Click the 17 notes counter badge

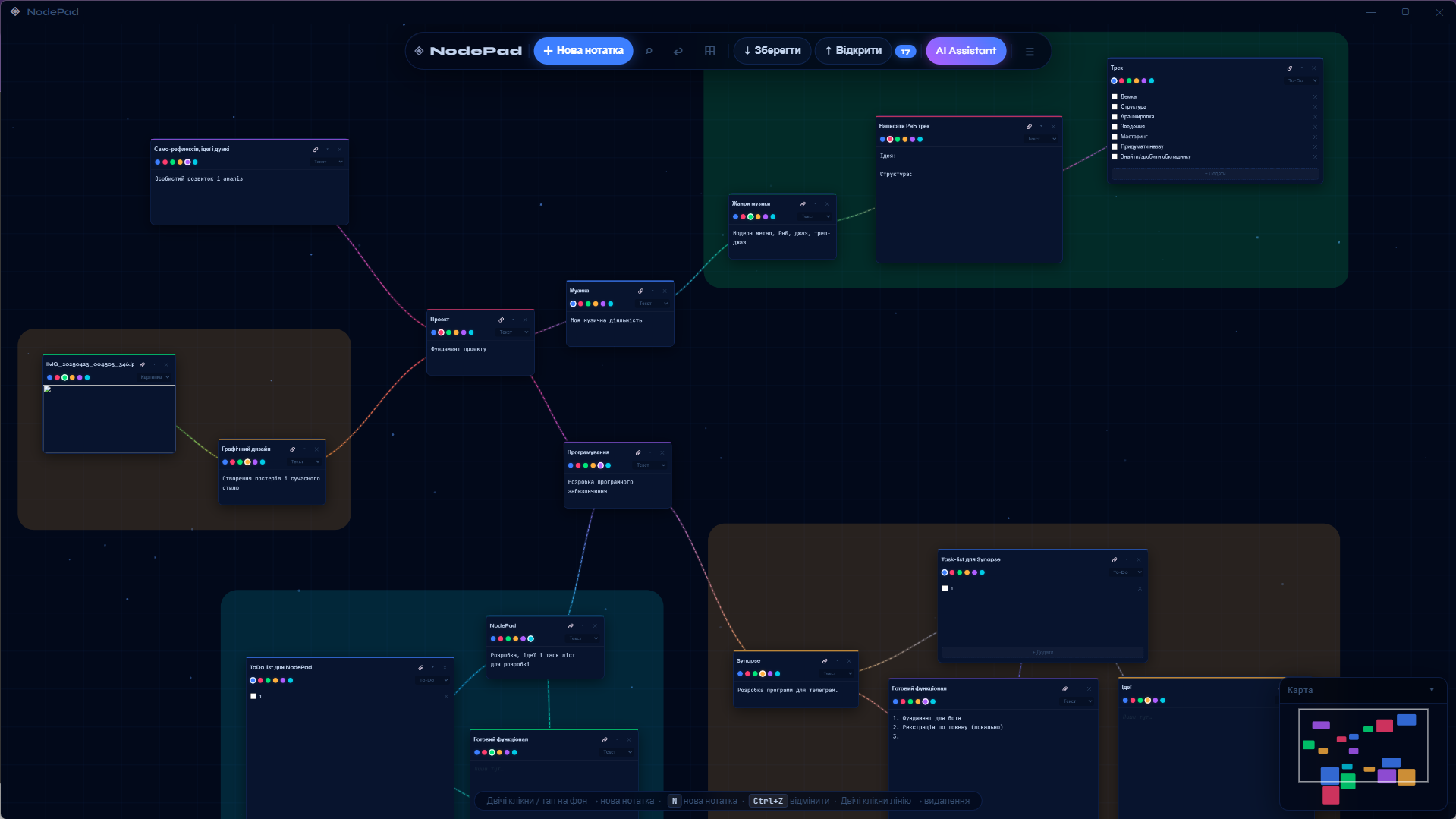pos(905,52)
